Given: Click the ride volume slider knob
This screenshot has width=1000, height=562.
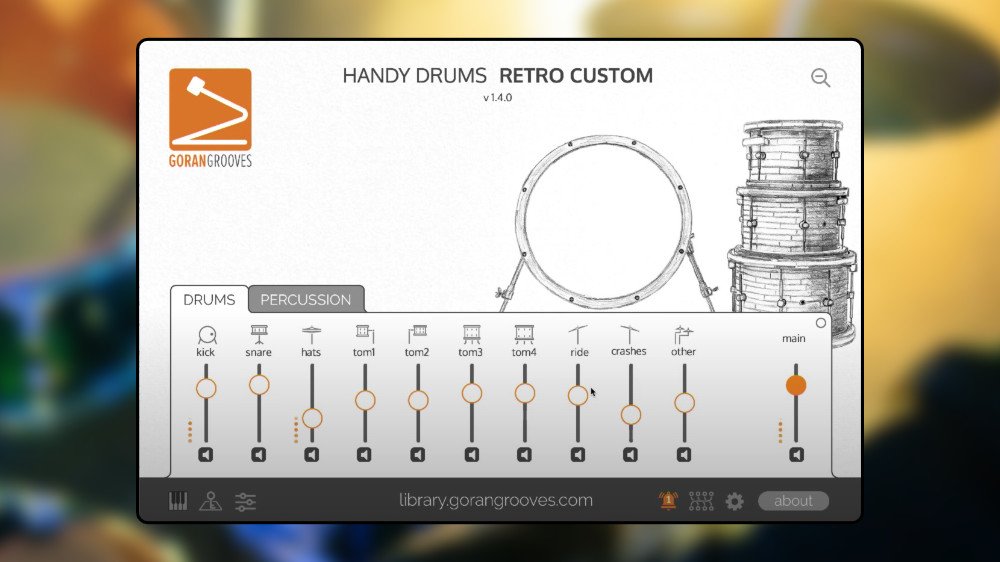Looking at the screenshot, I should point(578,396).
